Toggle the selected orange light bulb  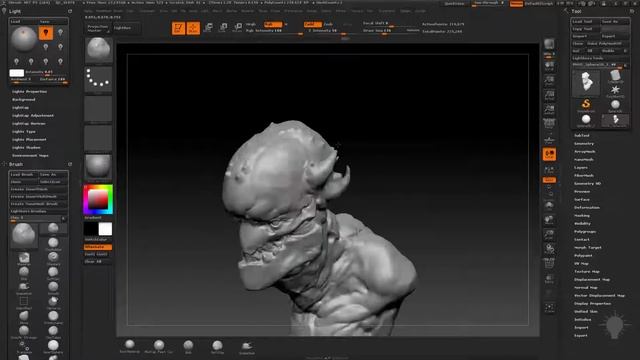click(x=46, y=33)
